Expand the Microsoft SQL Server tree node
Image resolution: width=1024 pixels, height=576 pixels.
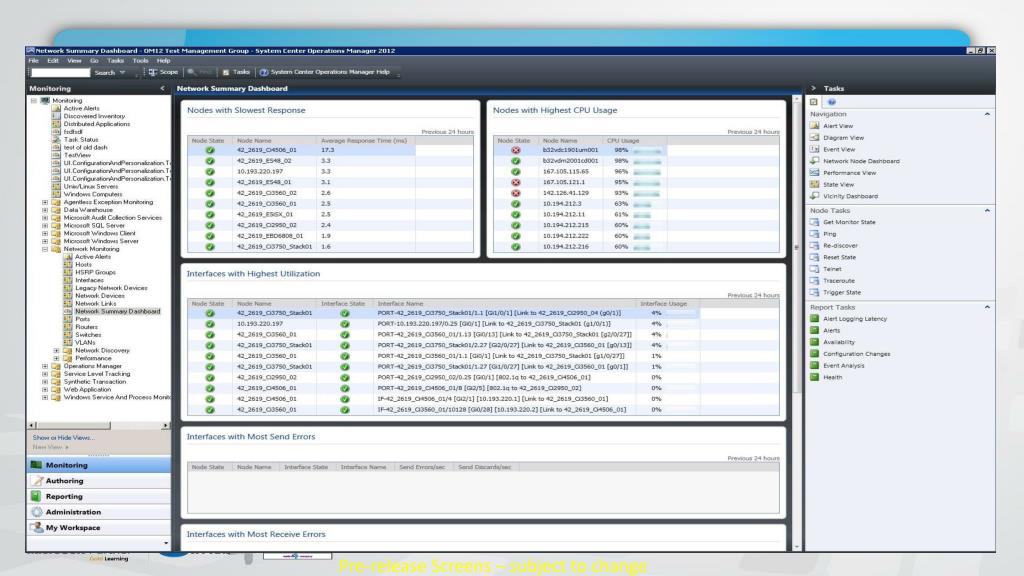pos(45,225)
